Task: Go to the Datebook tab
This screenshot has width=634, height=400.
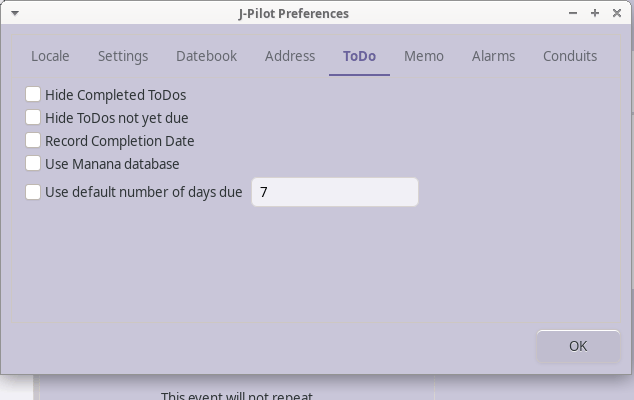Action: [207, 56]
